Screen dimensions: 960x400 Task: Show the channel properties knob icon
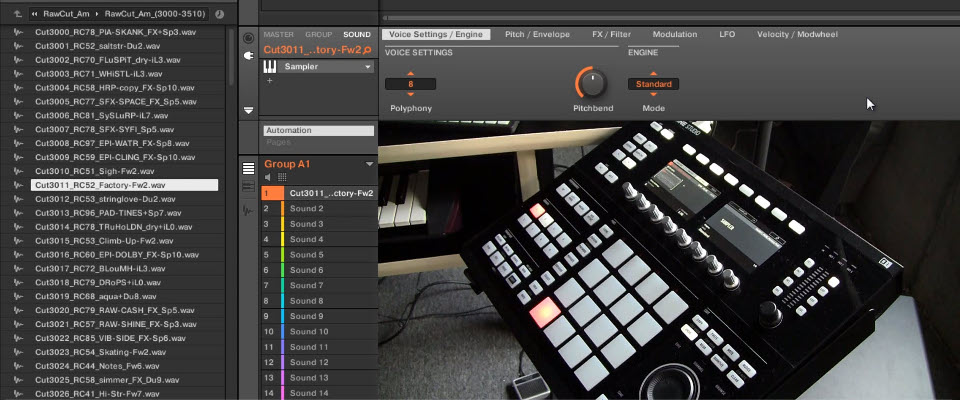coord(248,38)
